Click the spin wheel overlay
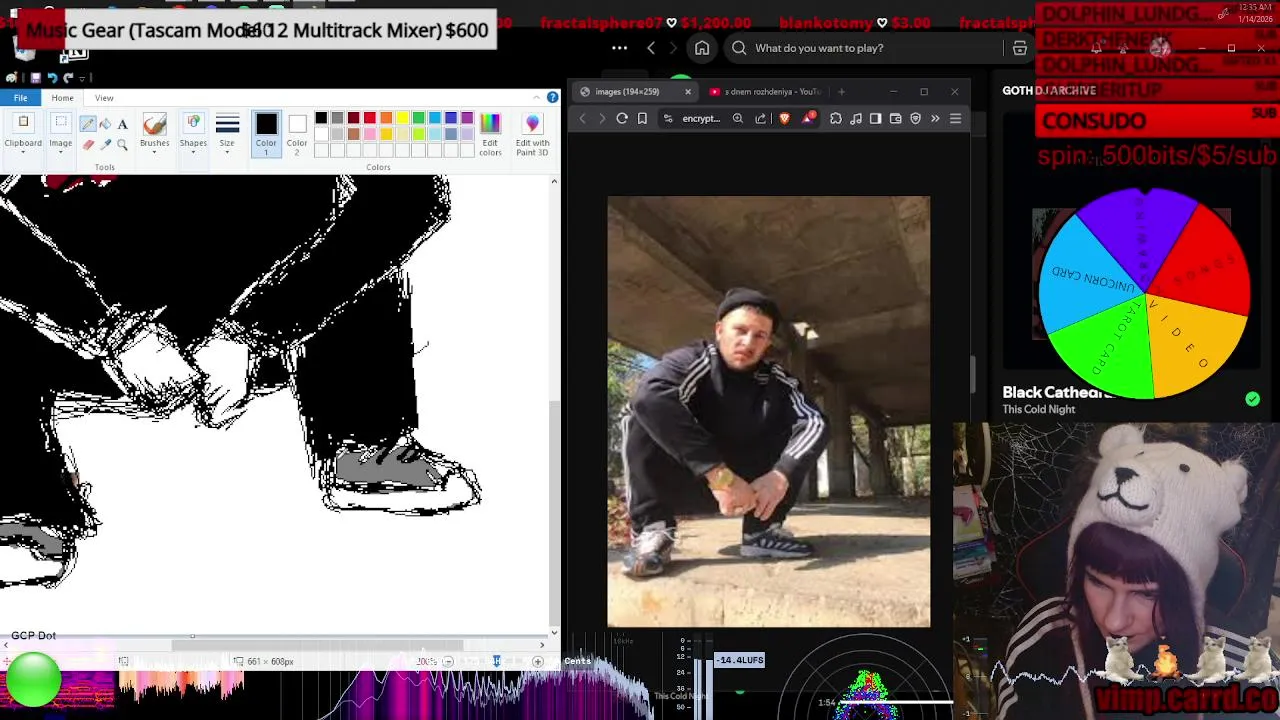Image resolution: width=1280 pixels, height=720 pixels. (1144, 292)
